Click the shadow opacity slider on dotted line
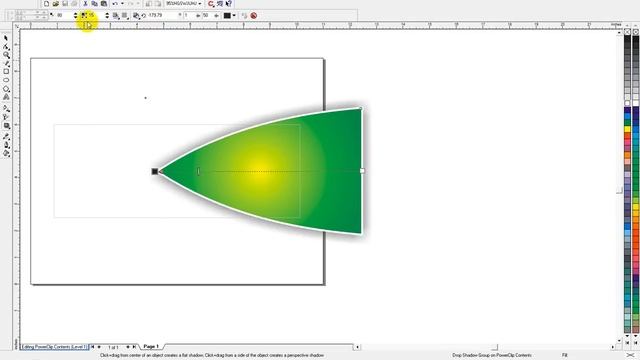This screenshot has height=360, width=640. click(x=198, y=171)
